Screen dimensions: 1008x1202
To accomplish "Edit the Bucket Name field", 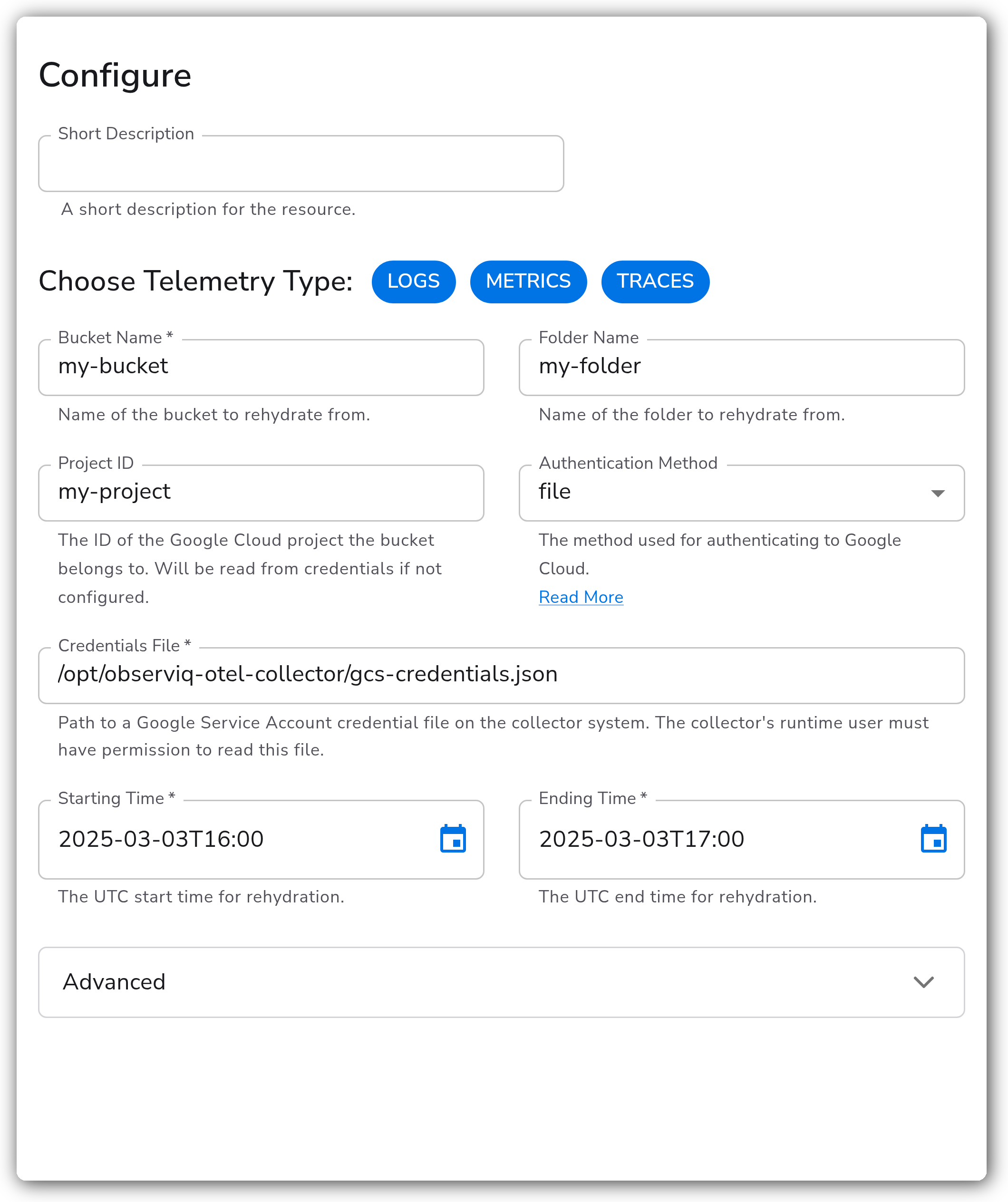I will click(261, 368).
